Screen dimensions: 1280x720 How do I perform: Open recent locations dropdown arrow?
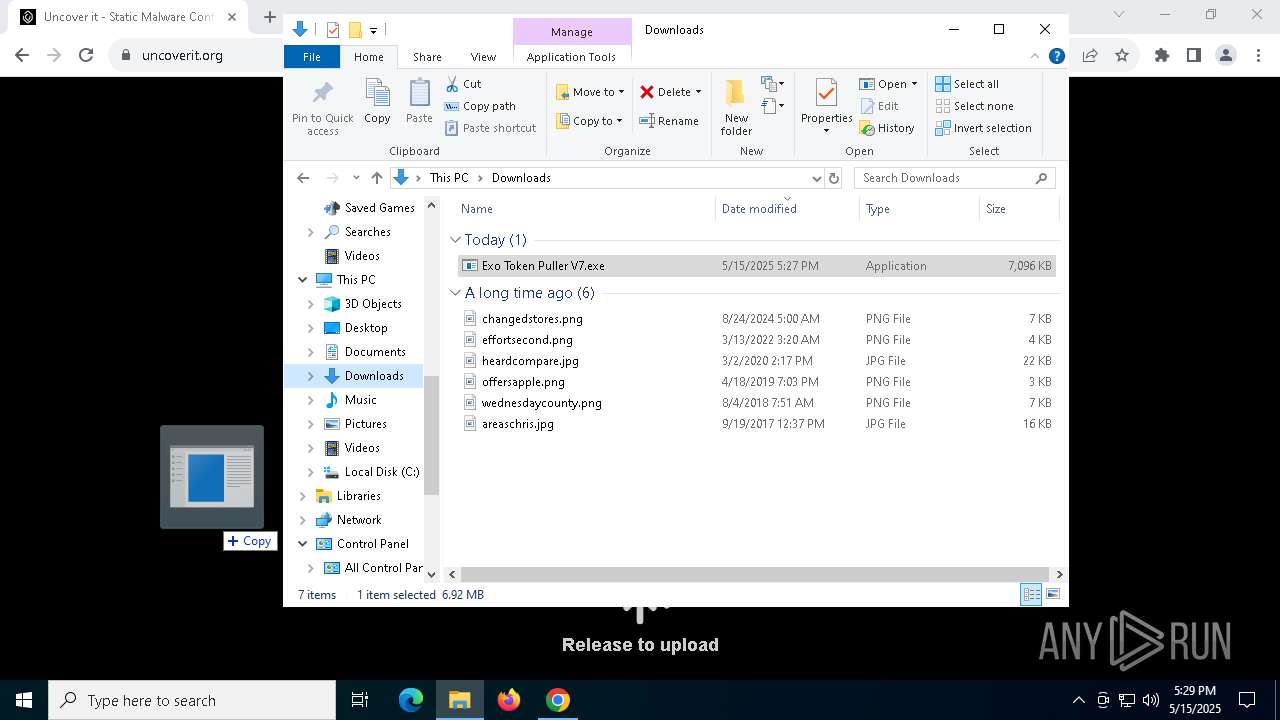pos(356,178)
